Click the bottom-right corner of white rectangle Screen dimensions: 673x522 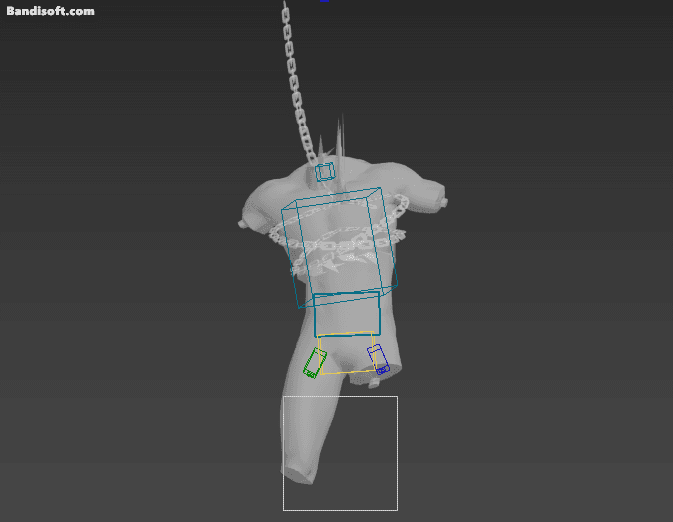397,510
